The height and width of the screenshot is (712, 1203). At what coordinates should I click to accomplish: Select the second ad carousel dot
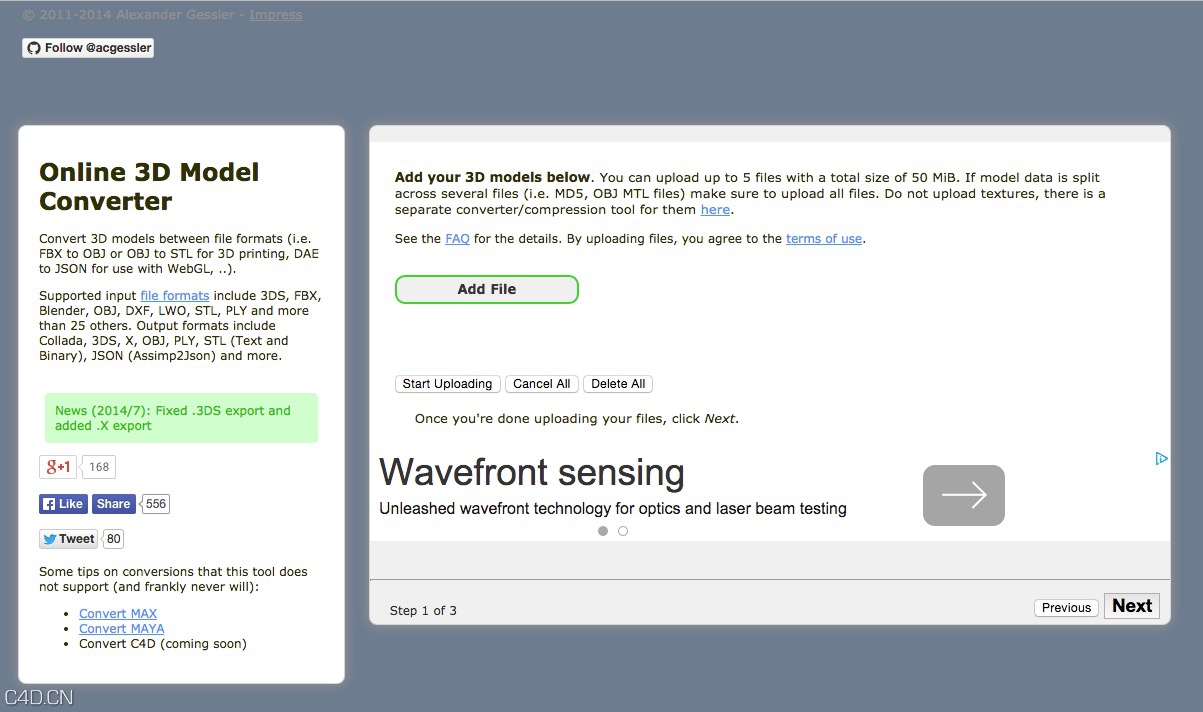(x=623, y=531)
